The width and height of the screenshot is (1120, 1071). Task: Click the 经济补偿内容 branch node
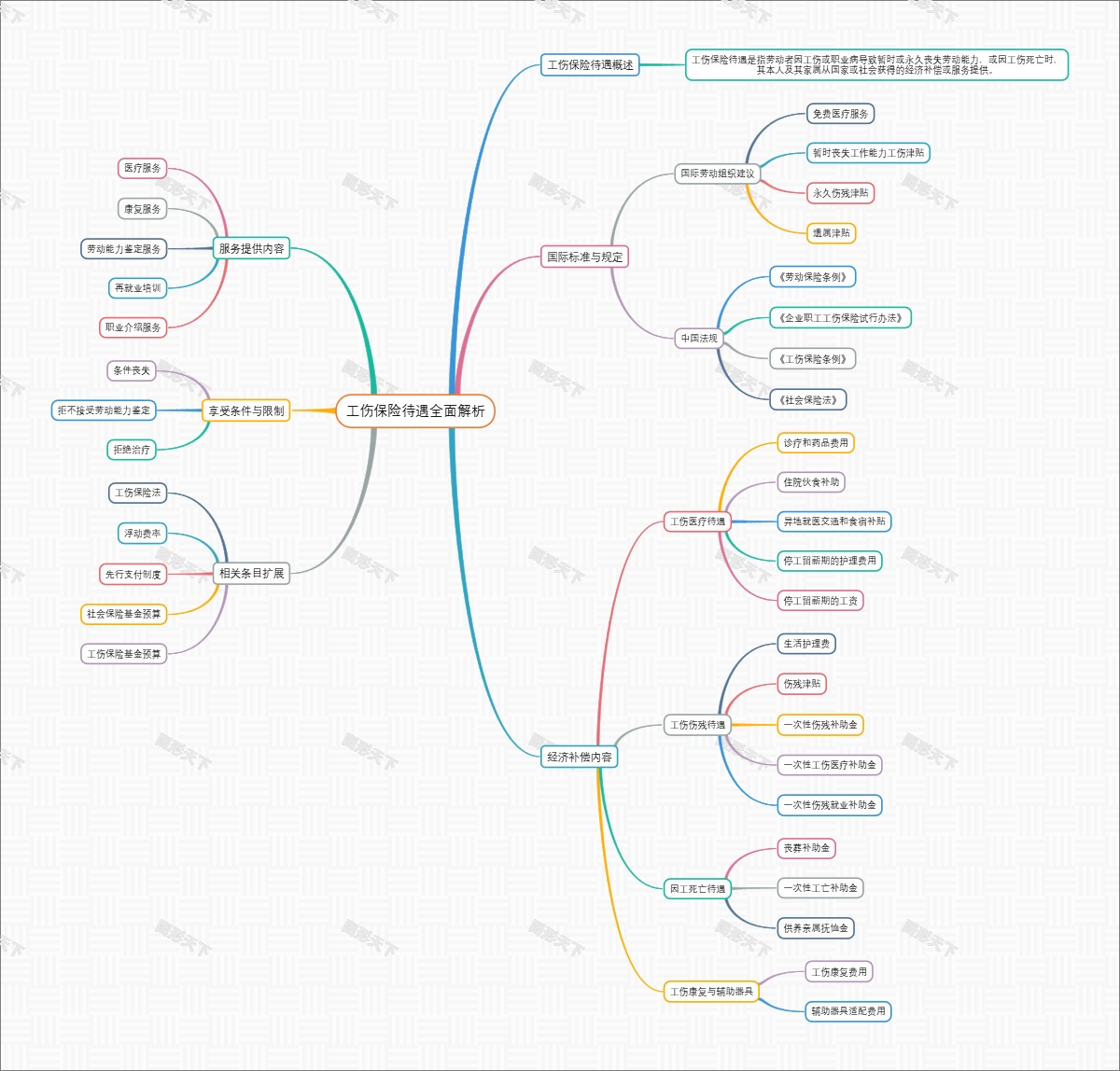tap(580, 757)
